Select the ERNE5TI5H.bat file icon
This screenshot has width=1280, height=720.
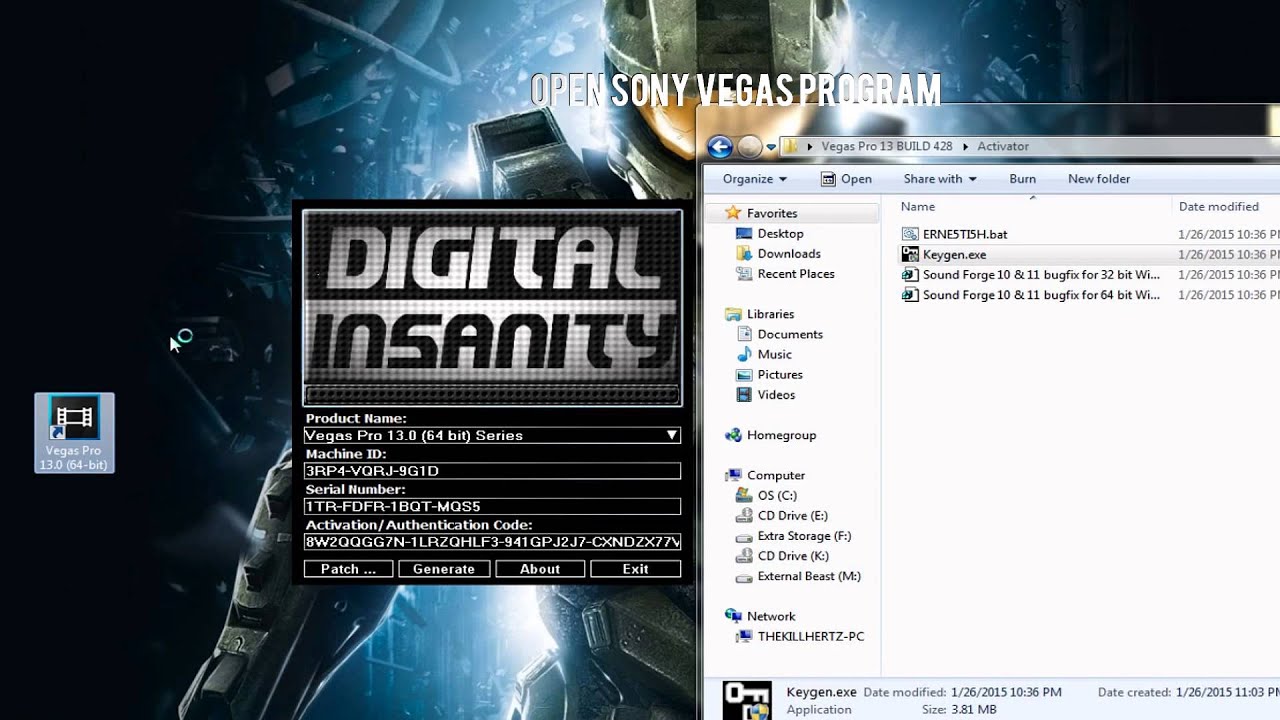pyautogui.click(x=910, y=234)
